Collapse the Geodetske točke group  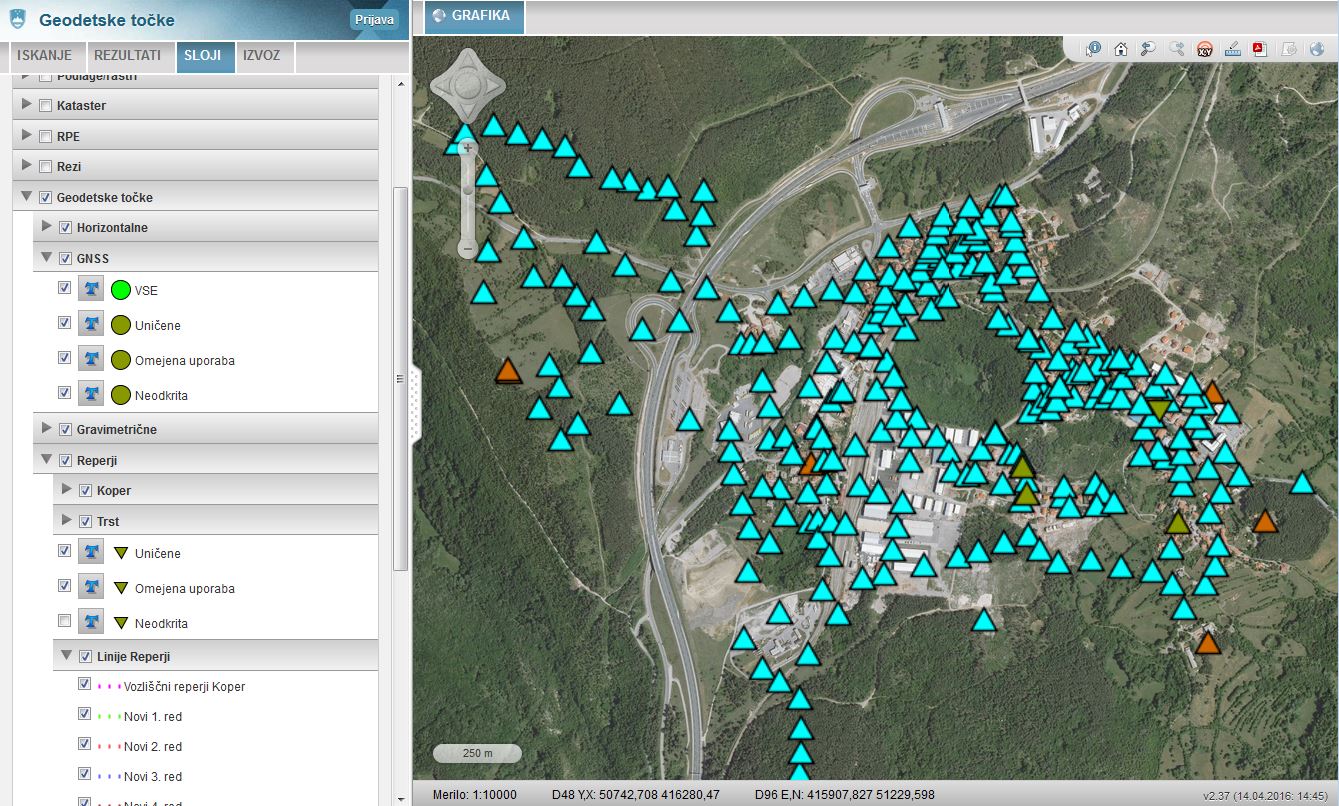tap(27, 197)
